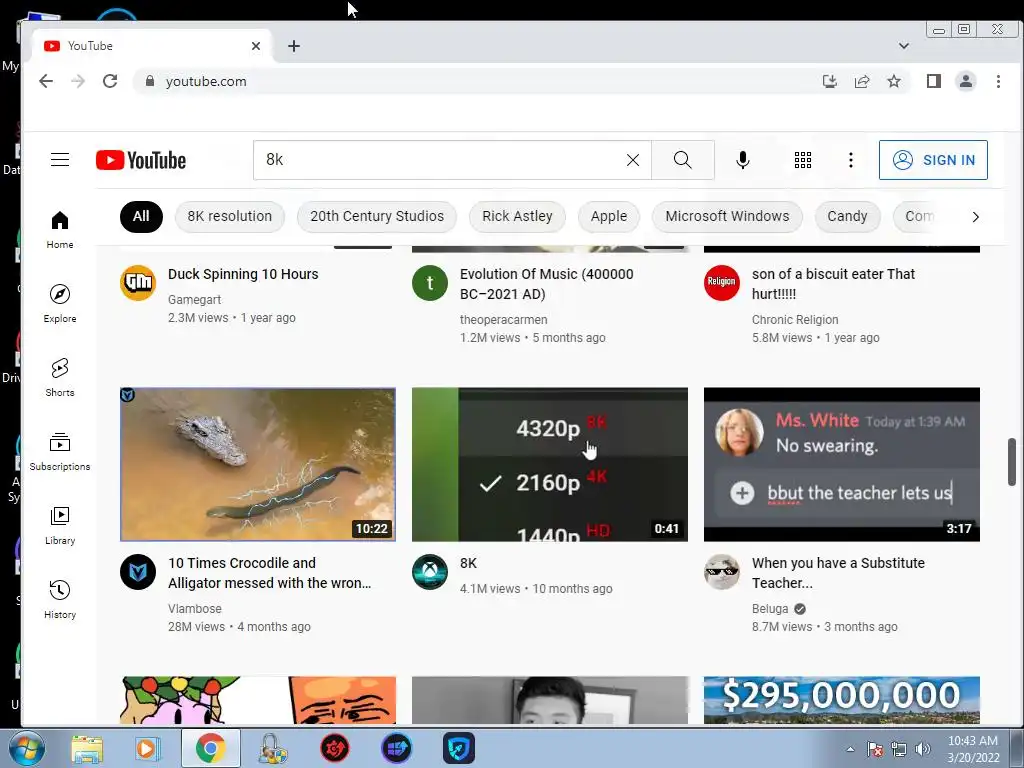Open Chrome tab search dropdown
This screenshot has width=1024, height=768.
(x=904, y=46)
